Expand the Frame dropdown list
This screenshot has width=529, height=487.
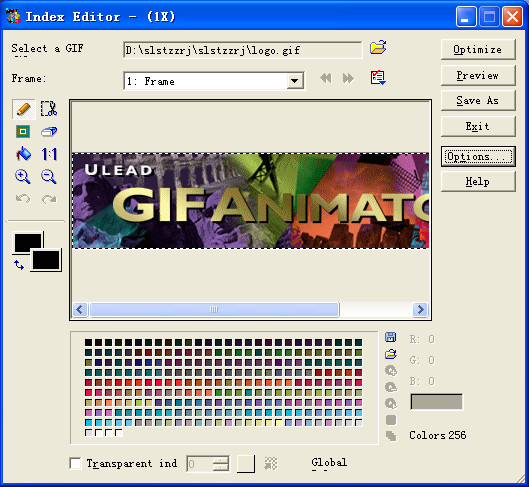coord(295,81)
